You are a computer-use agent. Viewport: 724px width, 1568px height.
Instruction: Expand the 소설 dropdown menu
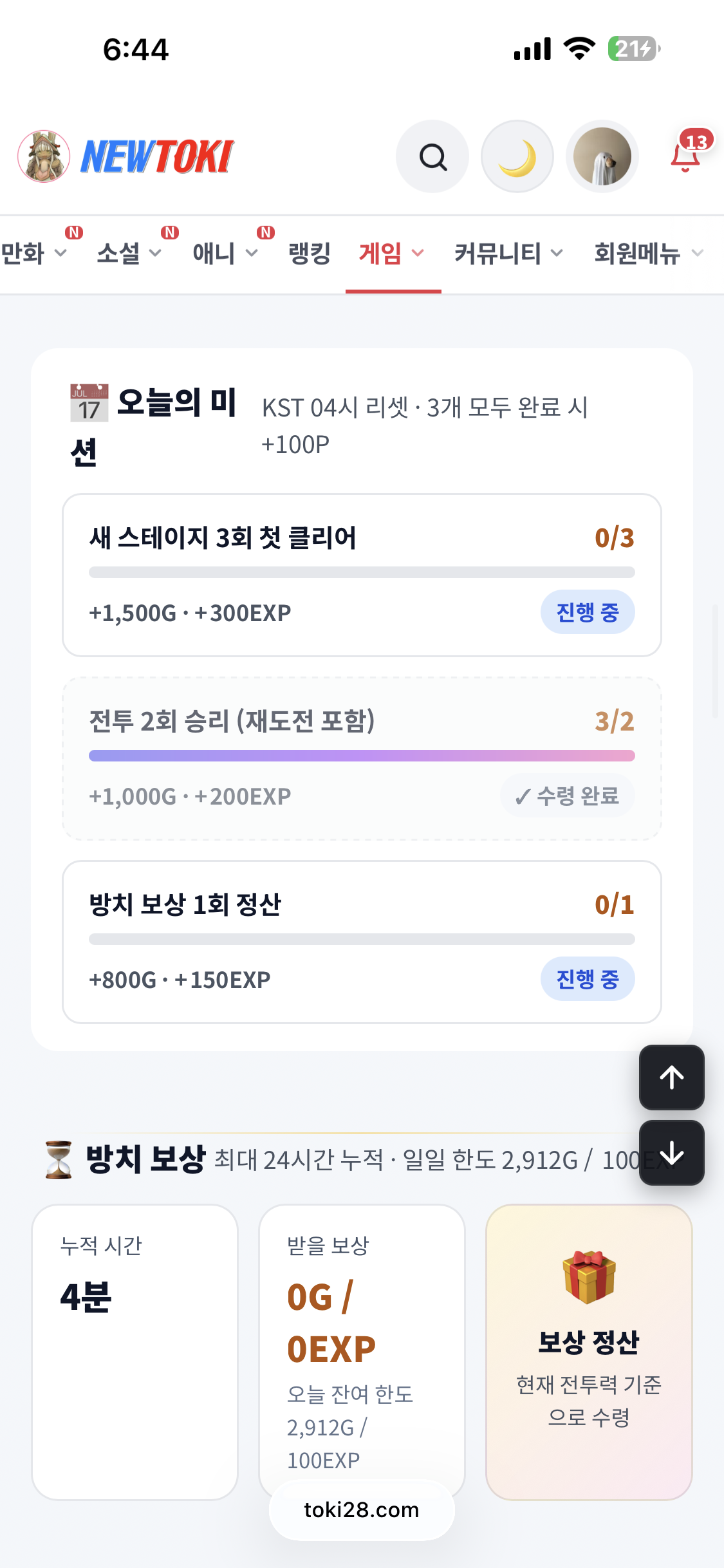point(129,254)
